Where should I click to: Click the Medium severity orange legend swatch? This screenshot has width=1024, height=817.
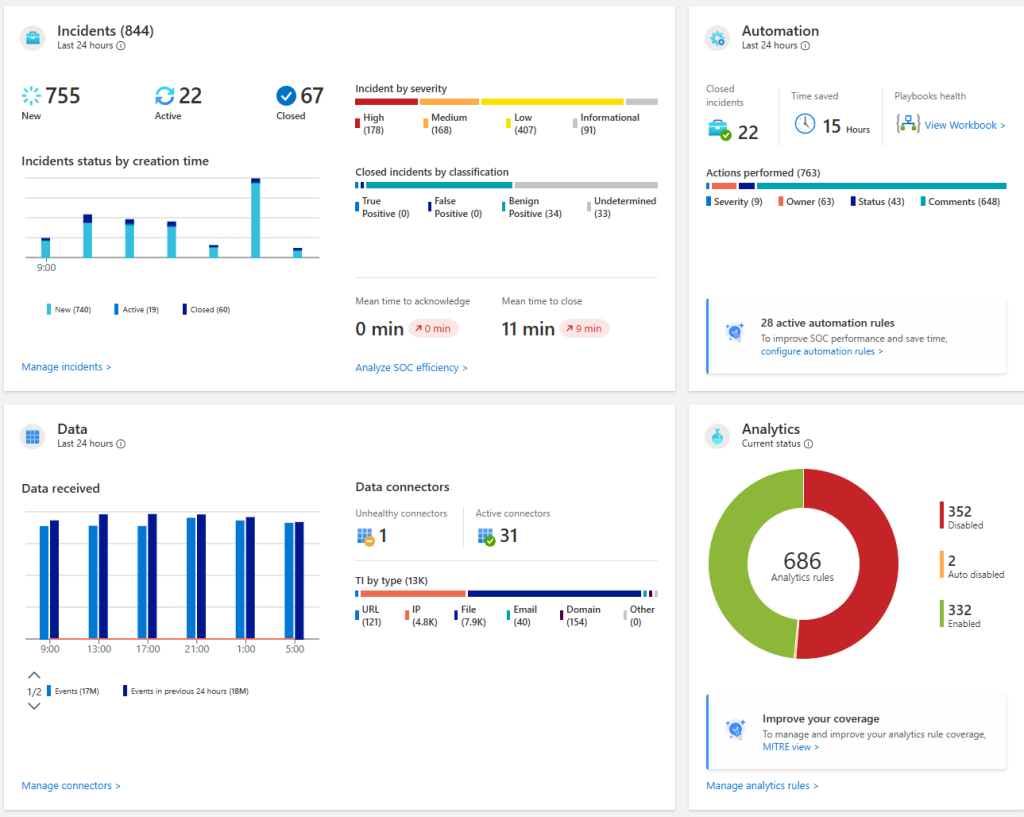(426, 123)
